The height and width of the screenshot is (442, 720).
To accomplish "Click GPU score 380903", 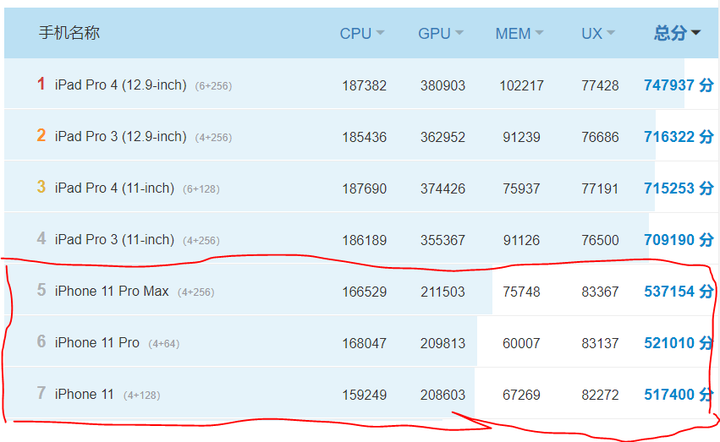I will (x=443, y=85).
